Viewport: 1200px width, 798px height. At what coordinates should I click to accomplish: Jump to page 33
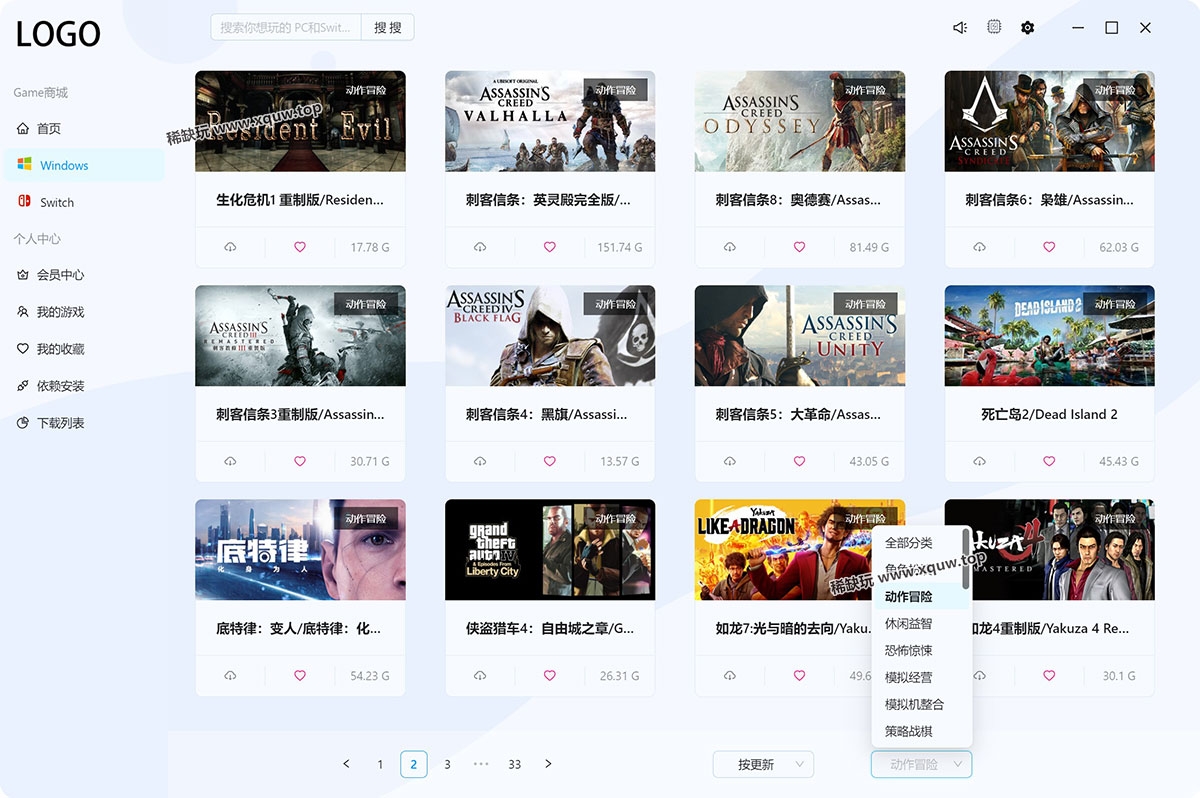tap(514, 764)
